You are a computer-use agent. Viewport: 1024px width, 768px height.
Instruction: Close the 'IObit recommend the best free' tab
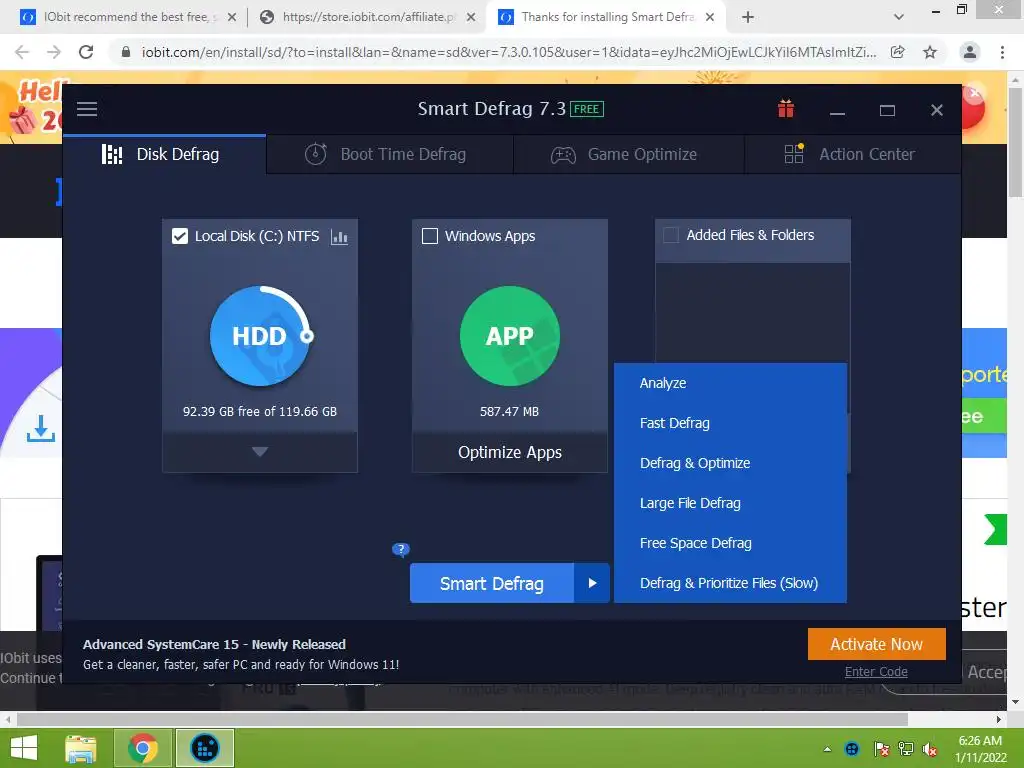[232, 17]
